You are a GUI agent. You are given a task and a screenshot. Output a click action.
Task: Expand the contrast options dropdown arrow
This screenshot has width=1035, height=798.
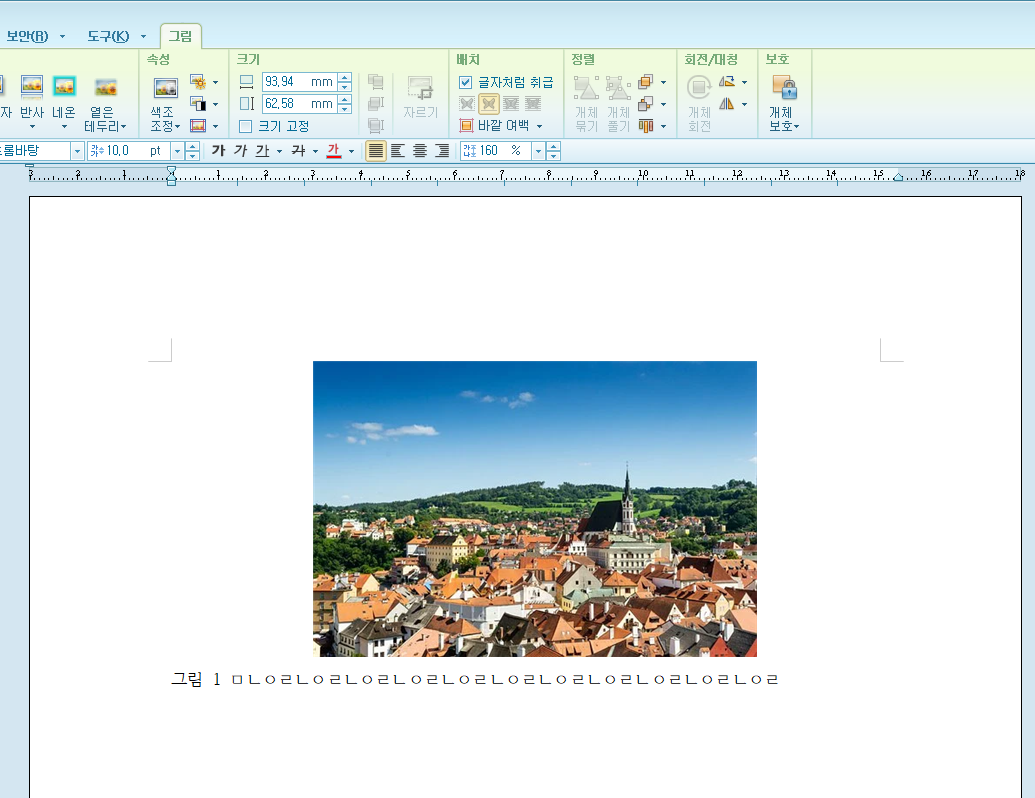(215, 104)
